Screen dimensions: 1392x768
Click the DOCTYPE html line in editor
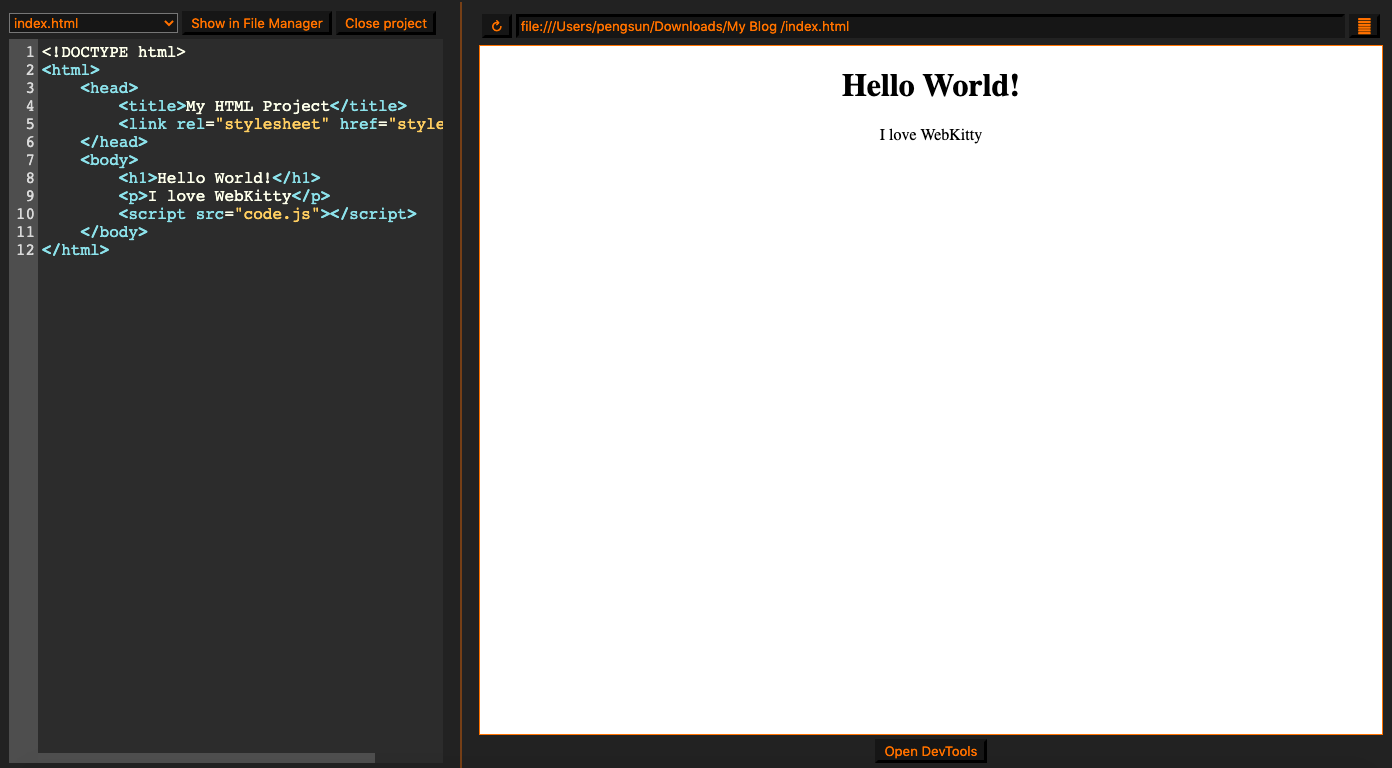114,52
